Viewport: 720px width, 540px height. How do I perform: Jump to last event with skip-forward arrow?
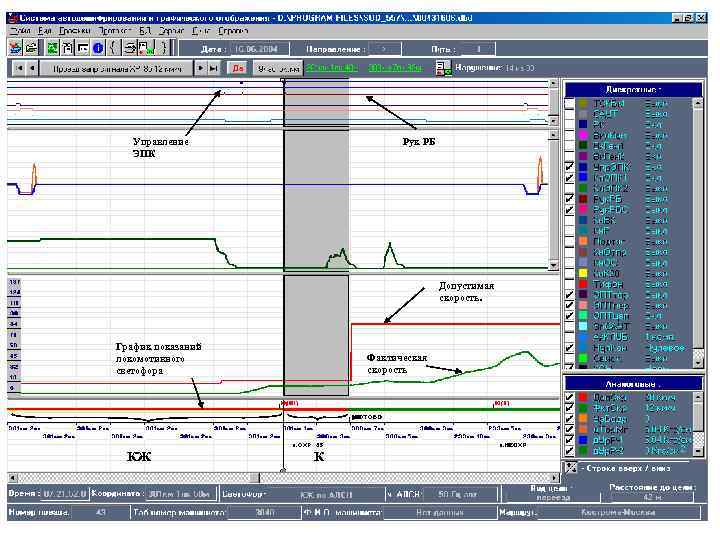pyautogui.click(x=214, y=68)
